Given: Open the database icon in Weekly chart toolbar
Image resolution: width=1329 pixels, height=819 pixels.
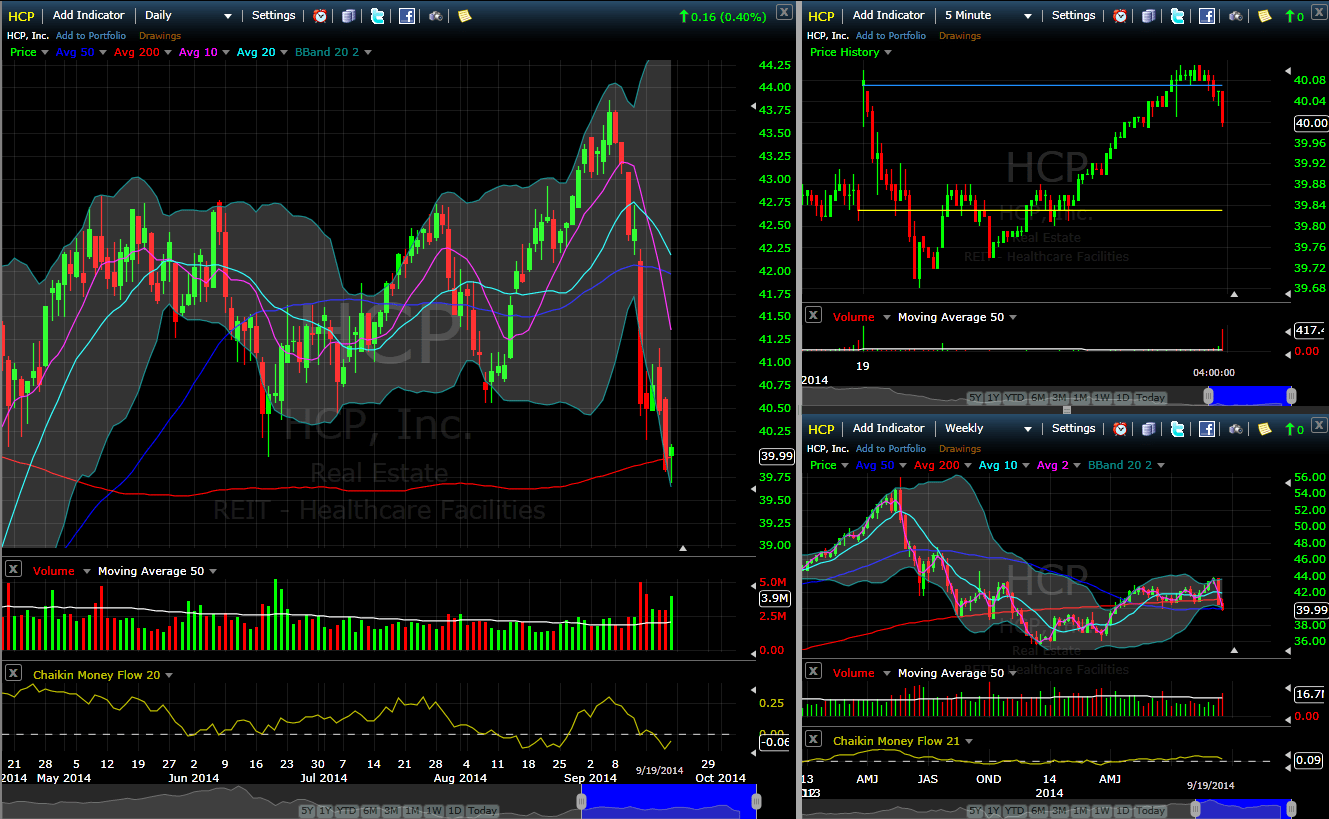Looking at the screenshot, I should tap(1148, 429).
